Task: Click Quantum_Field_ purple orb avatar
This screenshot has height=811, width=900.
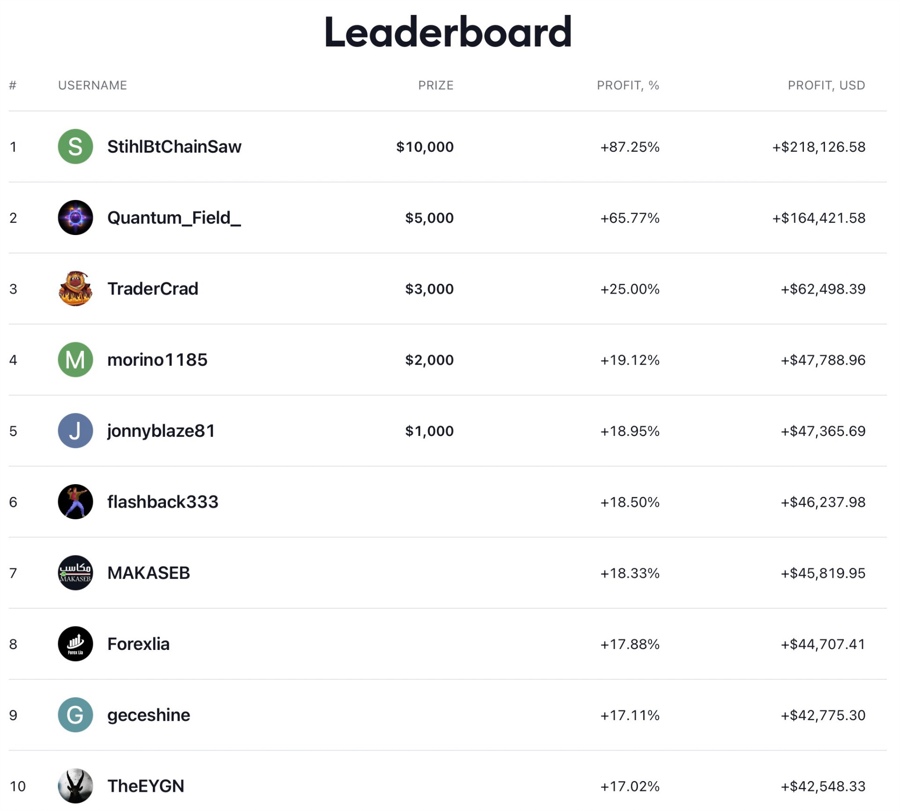Action: 75,218
